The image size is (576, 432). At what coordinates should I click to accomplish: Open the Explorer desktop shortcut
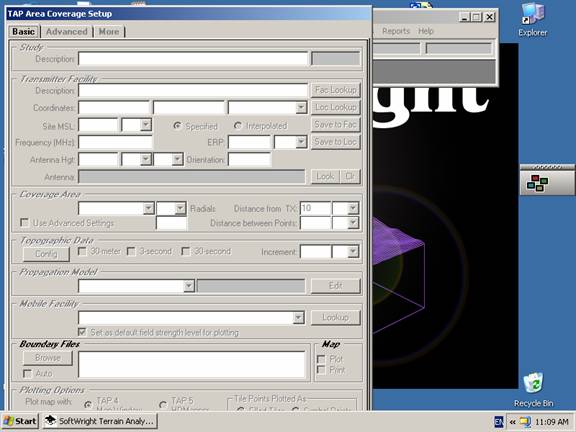pyautogui.click(x=533, y=19)
